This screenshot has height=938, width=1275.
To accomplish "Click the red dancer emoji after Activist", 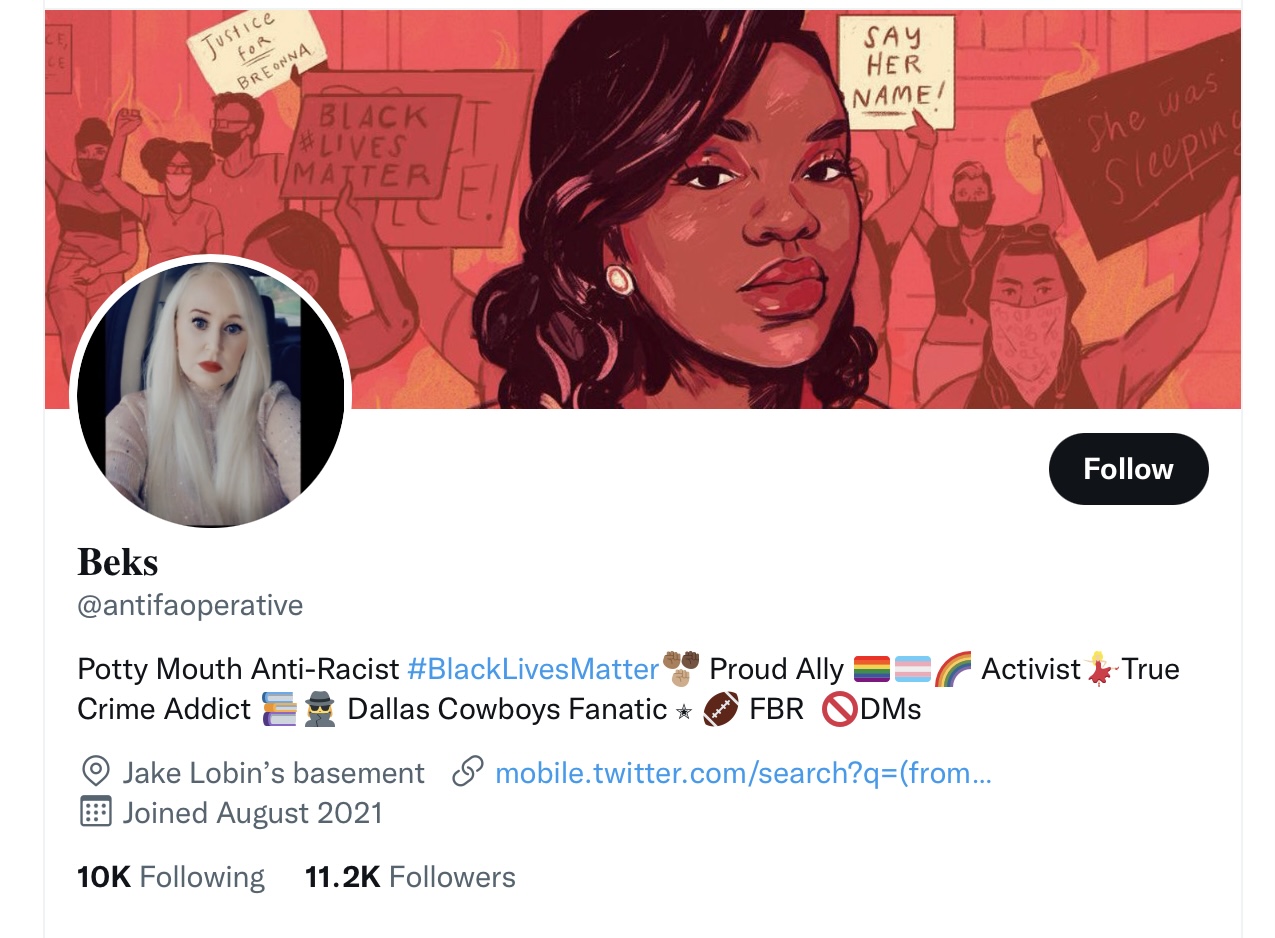I will tap(1102, 668).
